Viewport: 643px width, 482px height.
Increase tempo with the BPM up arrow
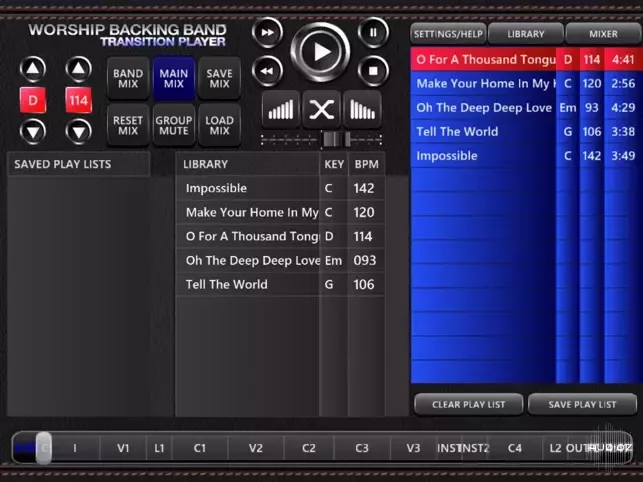[78, 69]
